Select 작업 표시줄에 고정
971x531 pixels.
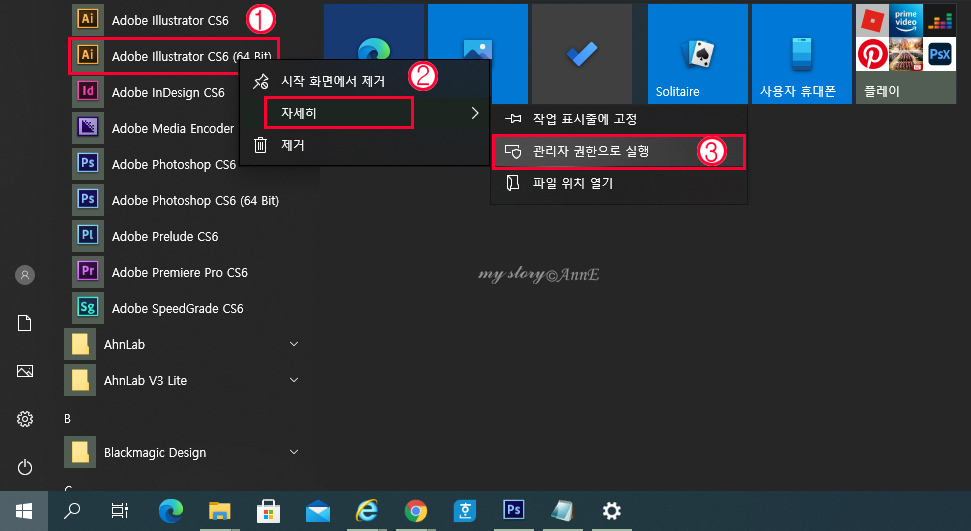pos(619,119)
